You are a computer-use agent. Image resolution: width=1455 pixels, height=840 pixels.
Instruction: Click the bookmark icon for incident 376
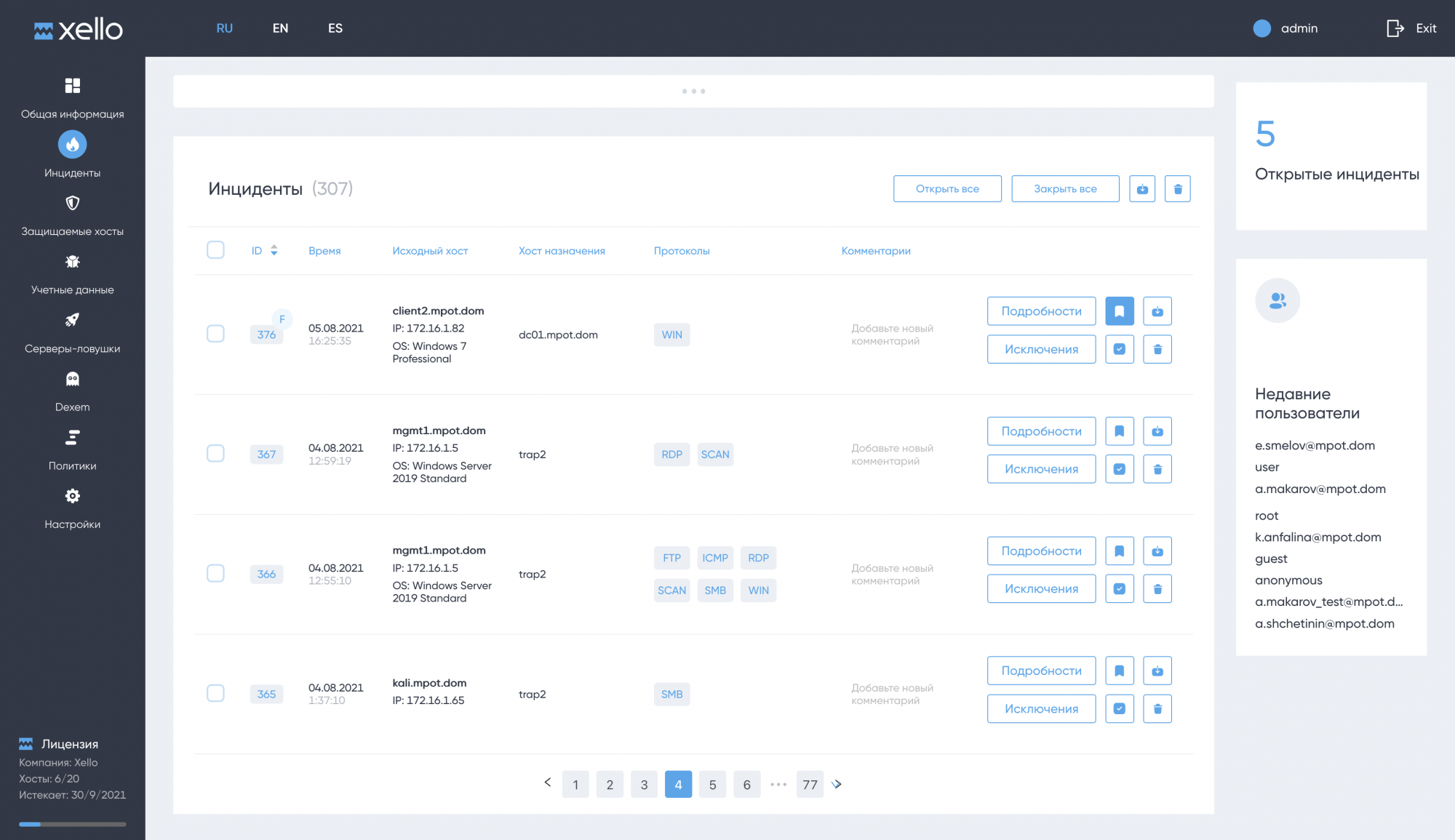[x=1119, y=311]
